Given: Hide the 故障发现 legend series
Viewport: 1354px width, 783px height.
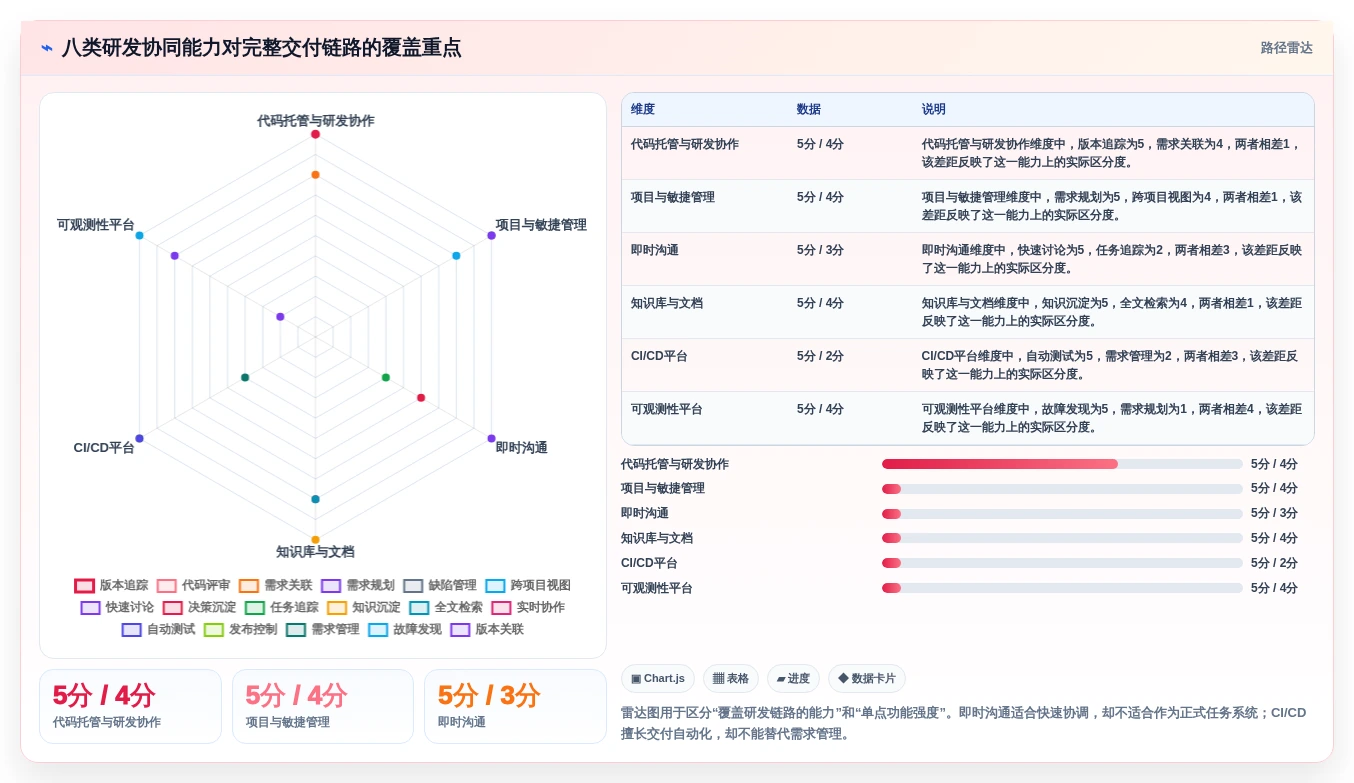Looking at the screenshot, I should 405,630.
